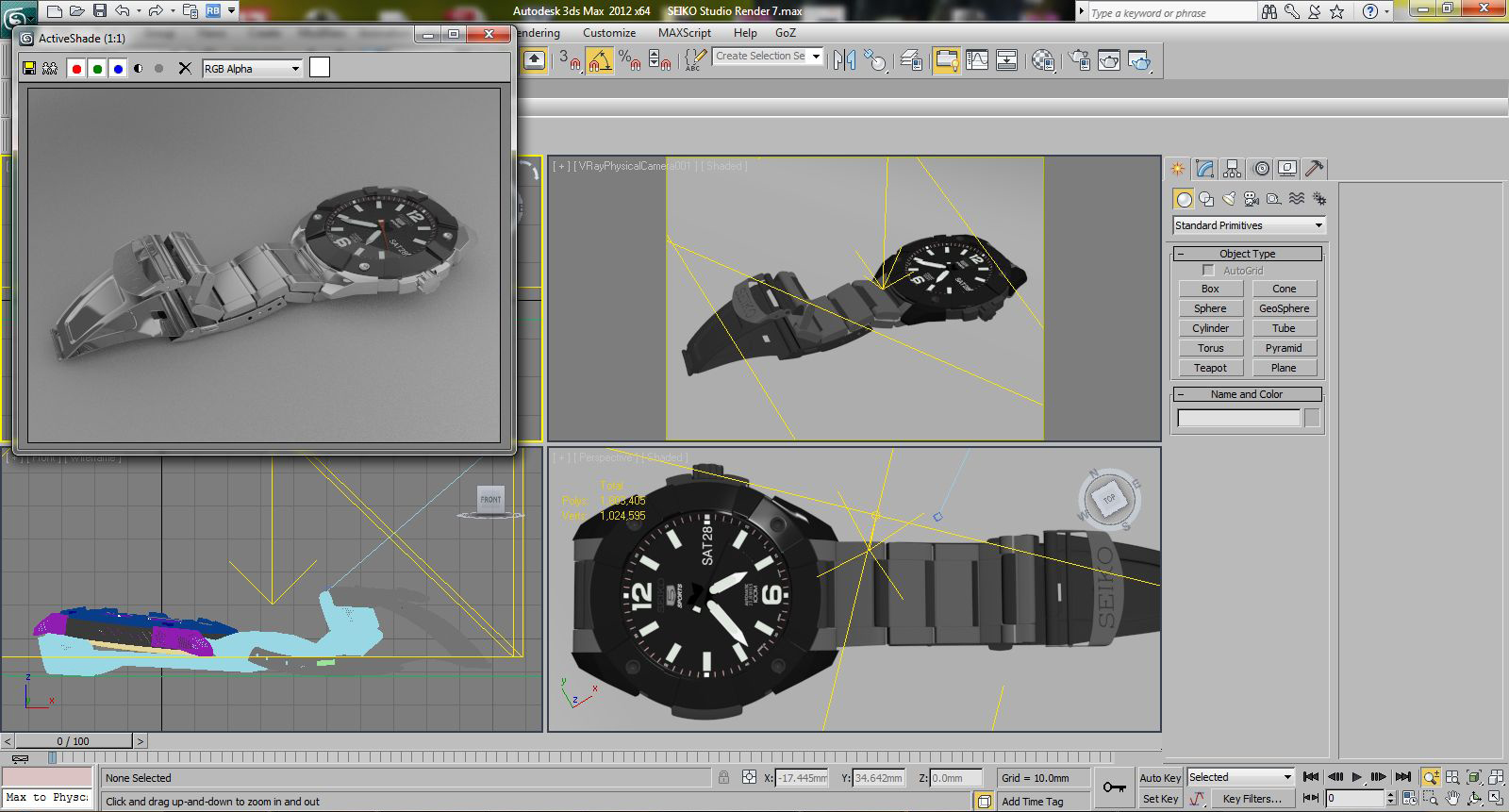Viewport: 1509px width, 812px height.
Task: Click the Teapot primitive button
Action: pyautogui.click(x=1210, y=368)
